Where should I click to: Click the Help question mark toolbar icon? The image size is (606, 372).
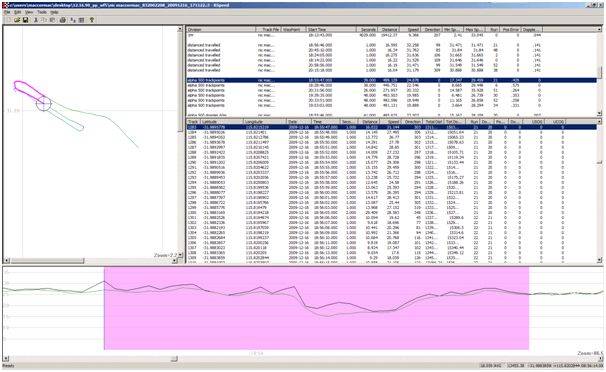click(92, 20)
